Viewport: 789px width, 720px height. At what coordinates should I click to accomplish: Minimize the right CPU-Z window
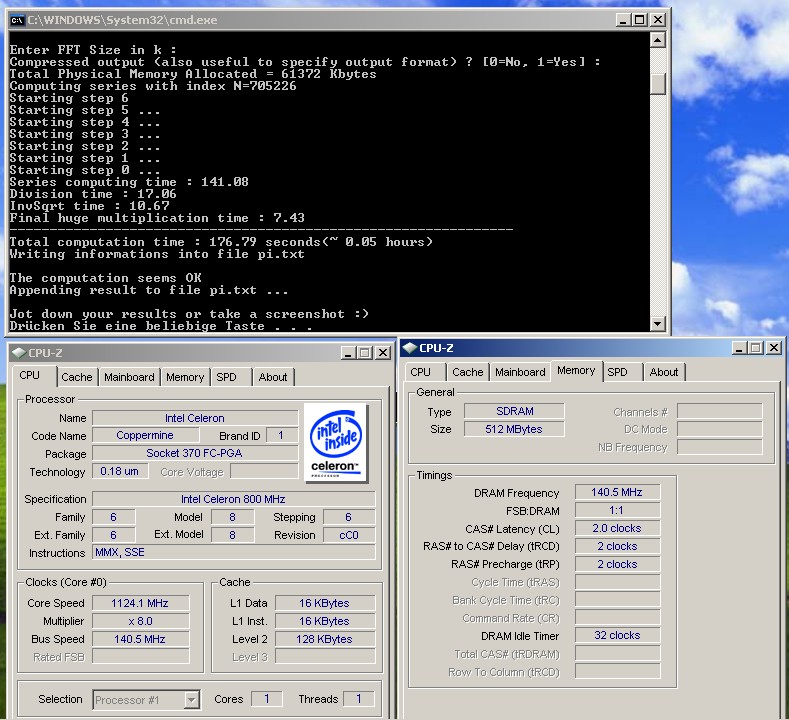[739, 348]
